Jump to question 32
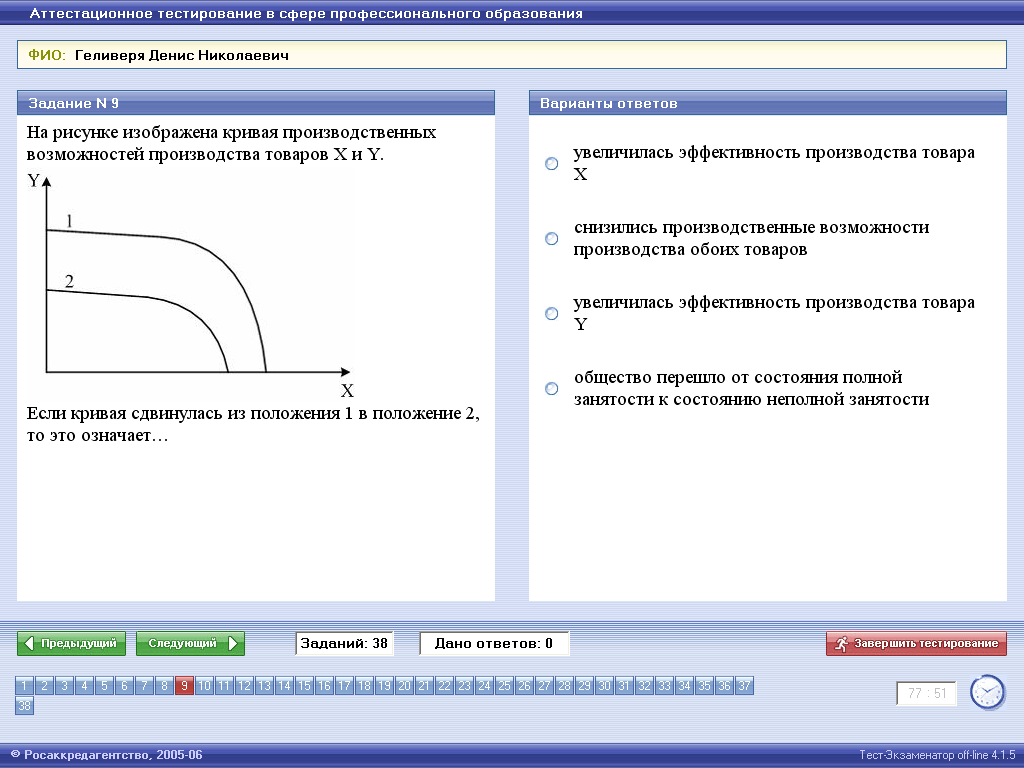1024x768 pixels. 644,686
